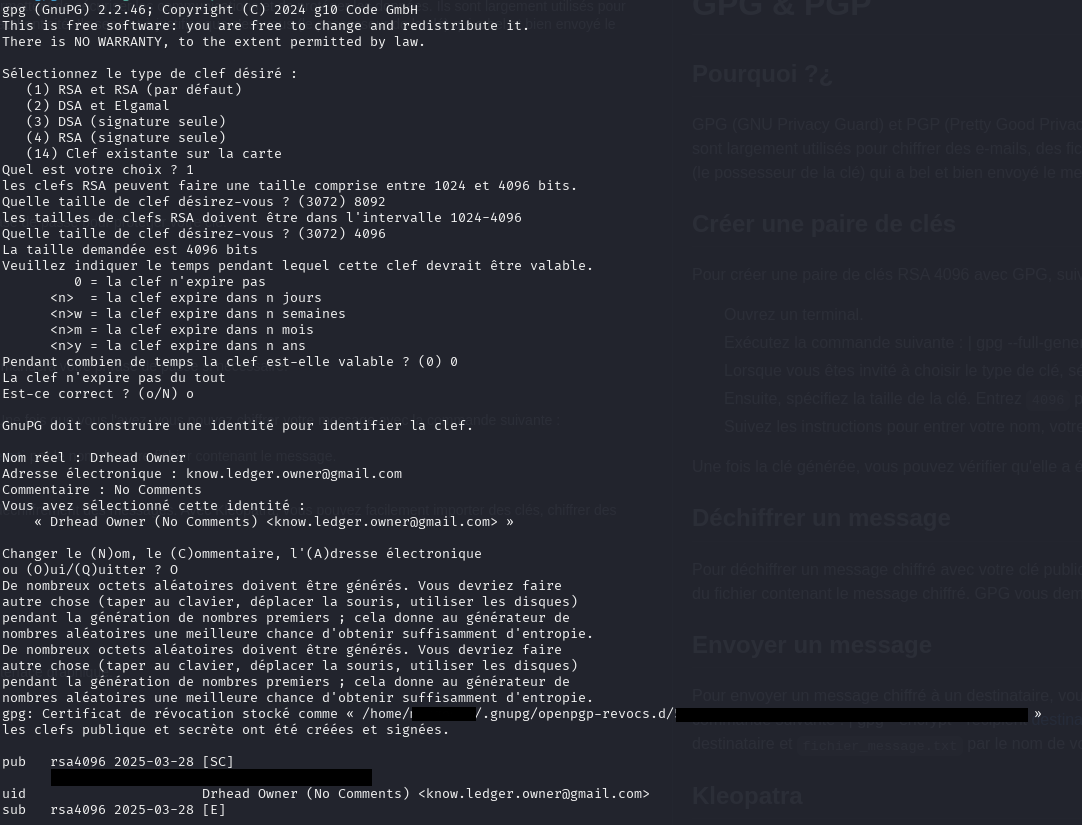Click the 'Quel est votre choix ? 1' line
The image size is (1082, 825).
click(x=97, y=170)
